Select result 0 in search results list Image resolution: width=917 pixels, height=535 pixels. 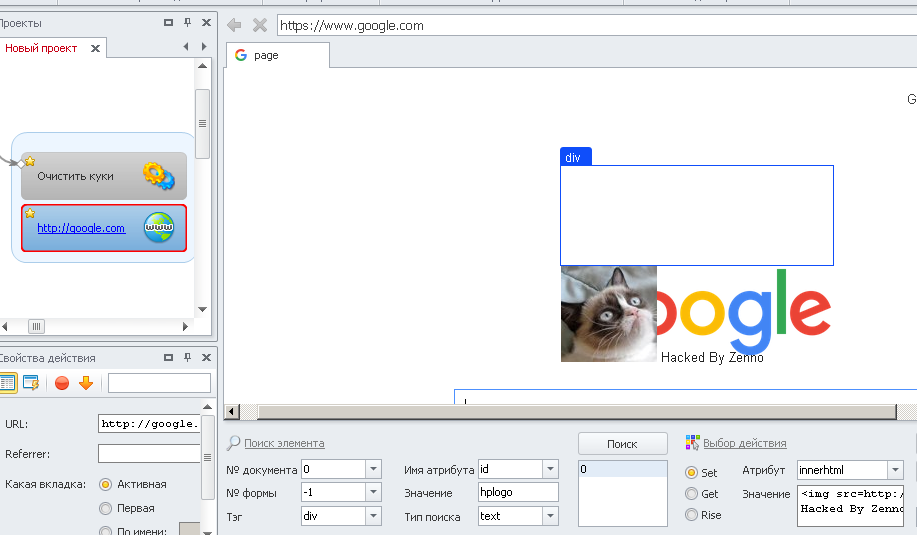(x=622, y=469)
